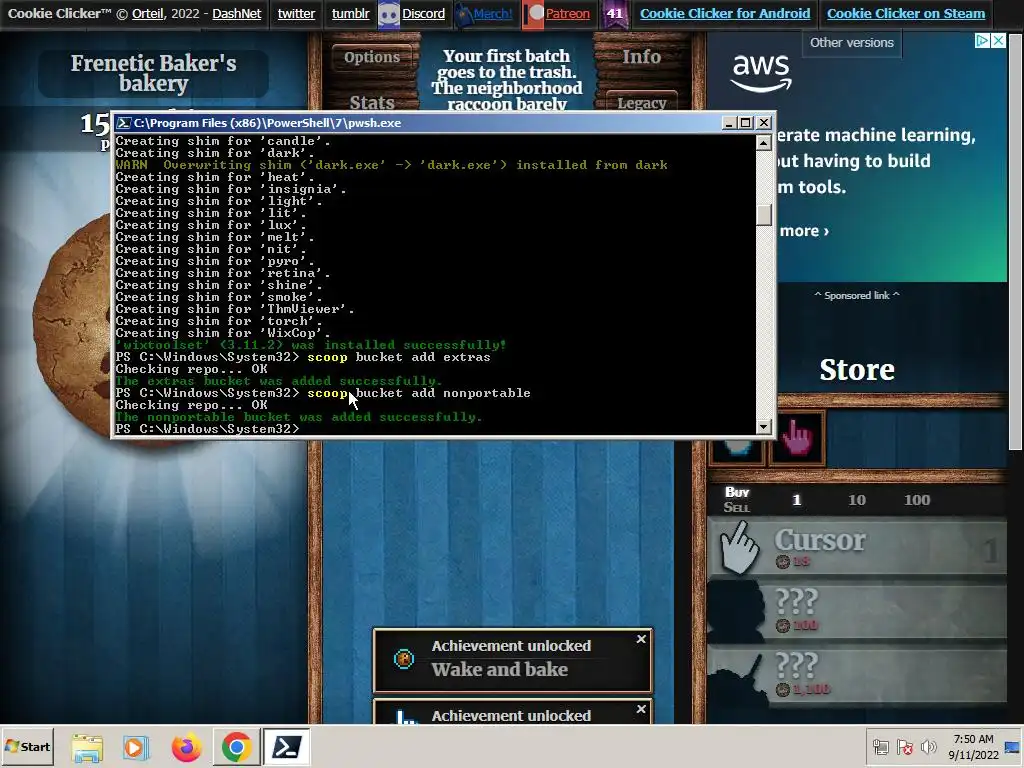Viewport: 1024px width, 768px height.
Task: Set buy amount to 10
Action: click(x=856, y=500)
